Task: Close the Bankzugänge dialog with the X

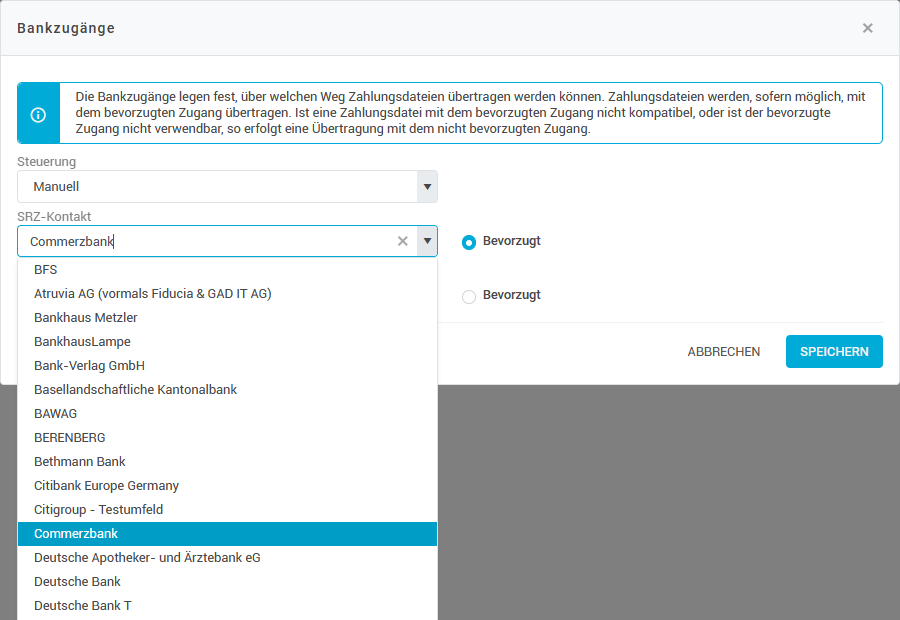Action: [x=867, y=28]
